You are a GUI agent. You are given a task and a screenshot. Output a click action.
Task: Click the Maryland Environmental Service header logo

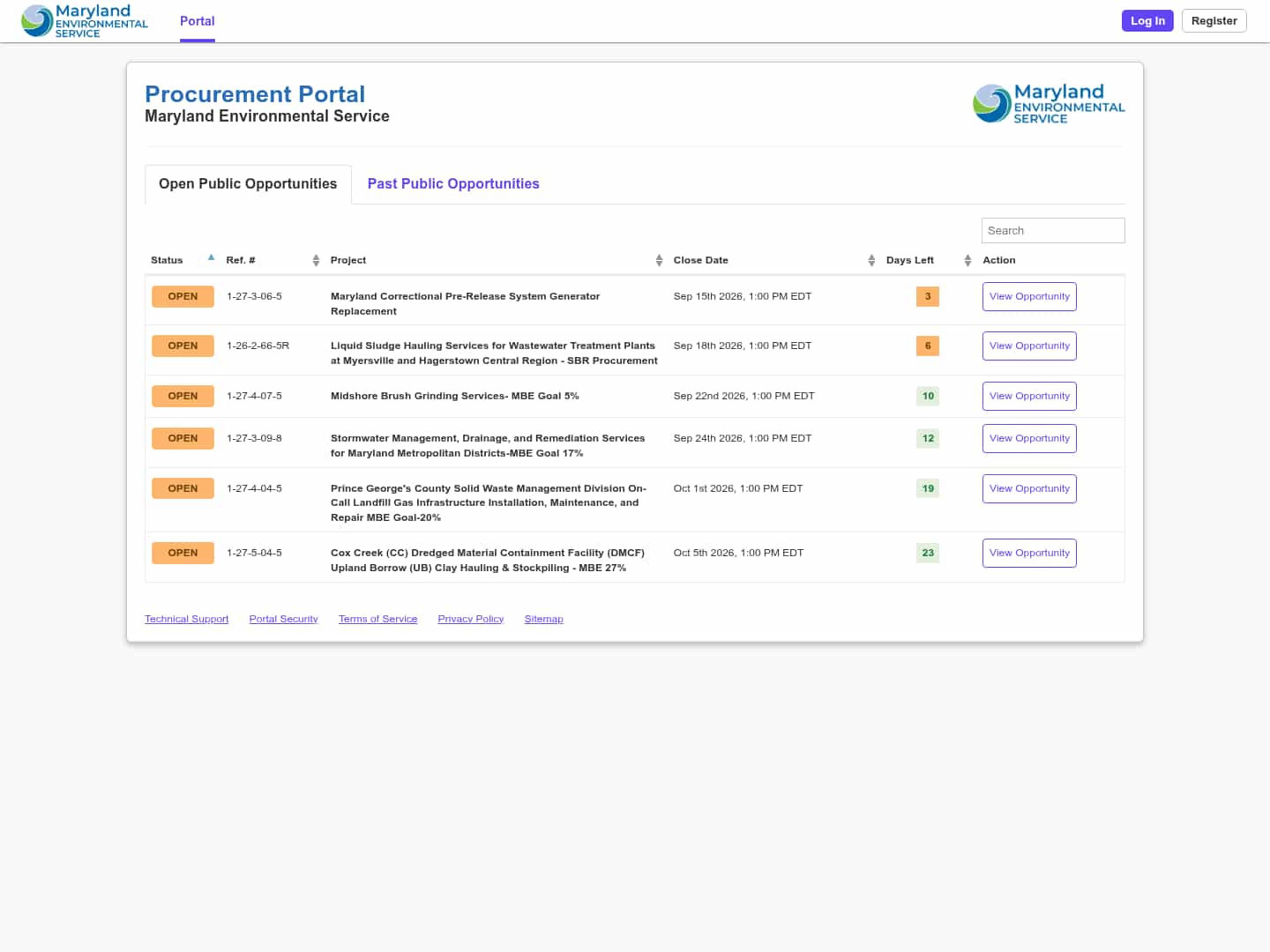click(85, 21)
